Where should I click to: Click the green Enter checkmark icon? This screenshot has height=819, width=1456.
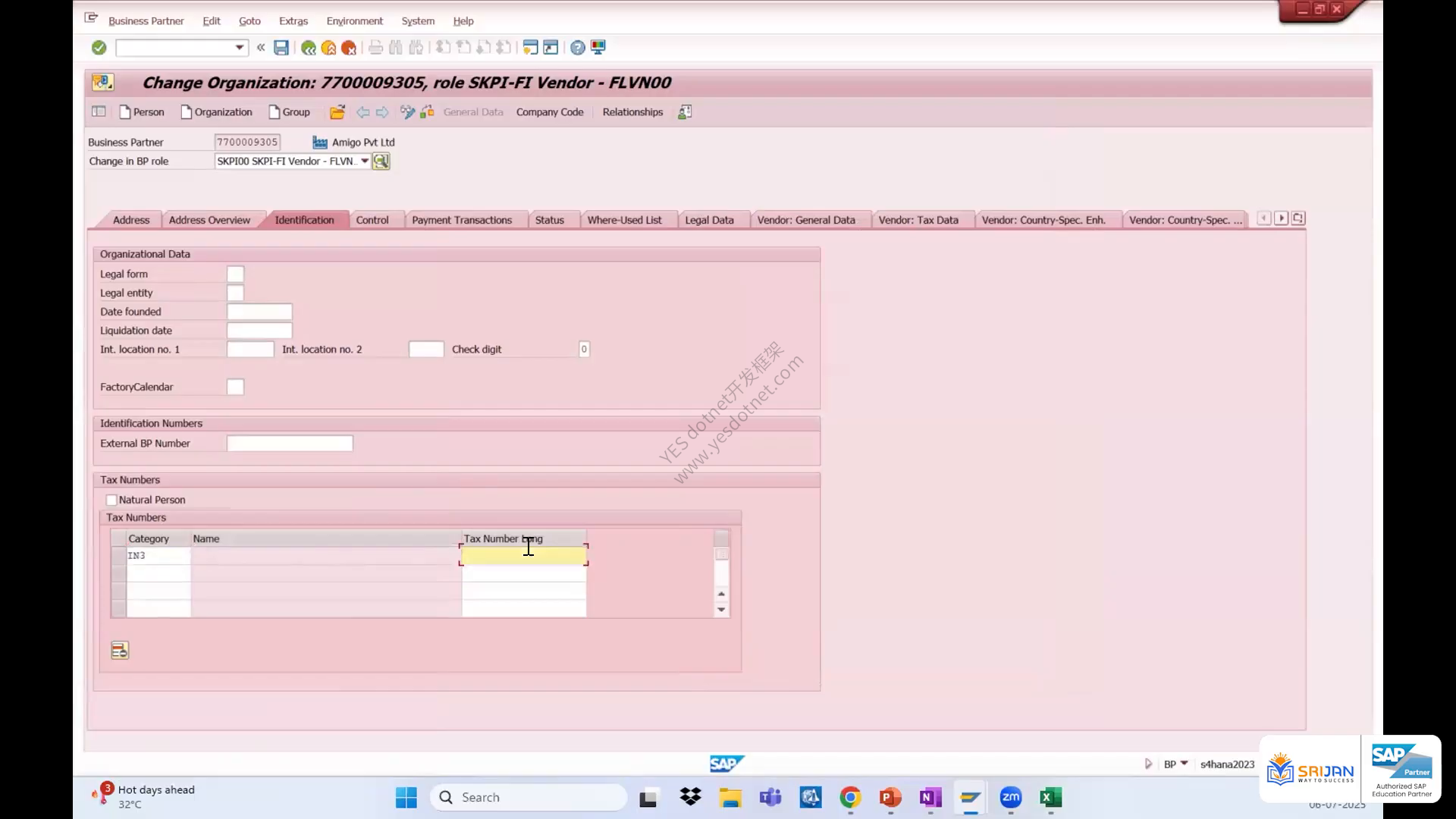(x=99, y=48)
